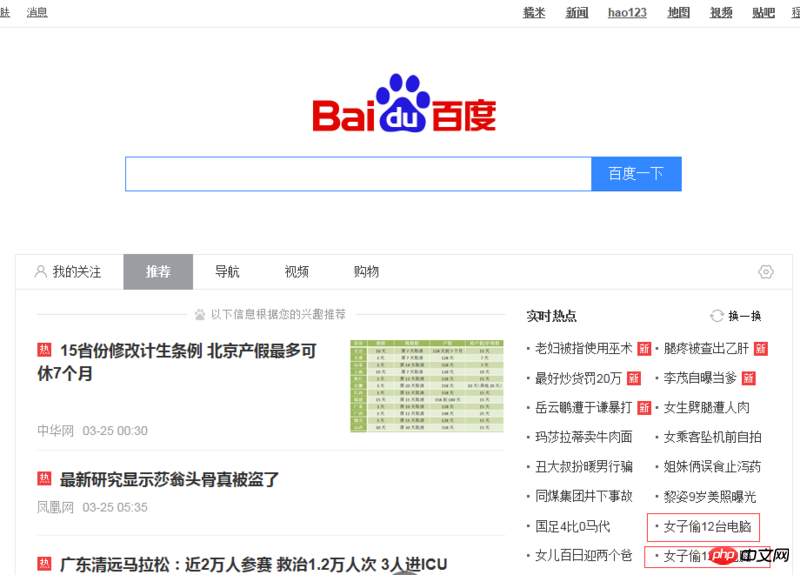The width and height of the screenshot is (800, 575).
Task: Click the 百度一下 search button
Action: tap(636, 174)
